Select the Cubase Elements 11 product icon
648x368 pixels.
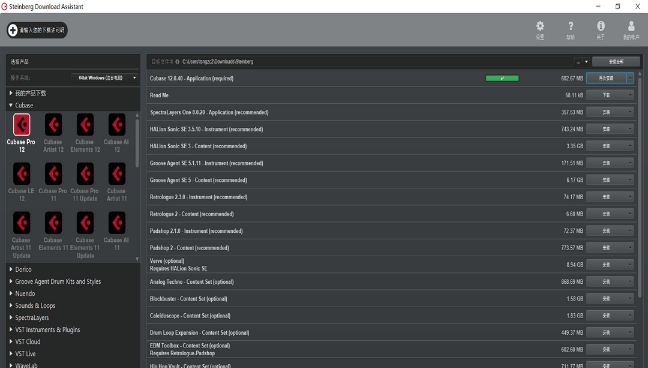coord(53,223)
